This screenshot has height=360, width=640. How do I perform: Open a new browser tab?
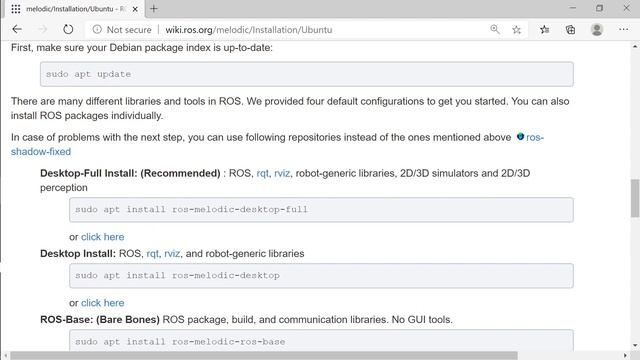[153, 9]
